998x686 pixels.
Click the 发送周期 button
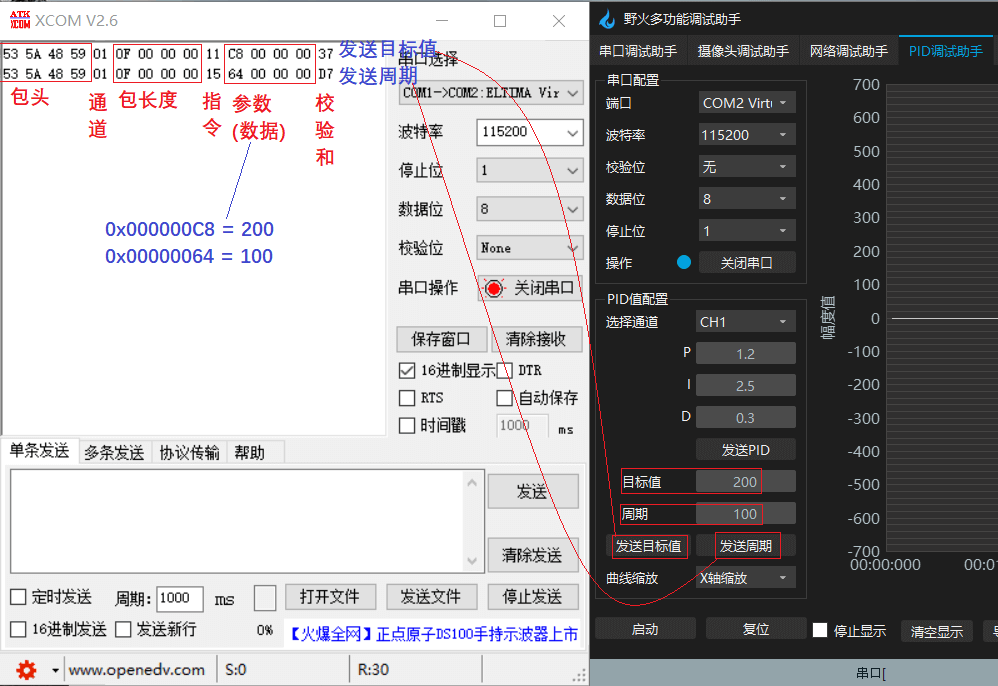click(x=746, y=546)
